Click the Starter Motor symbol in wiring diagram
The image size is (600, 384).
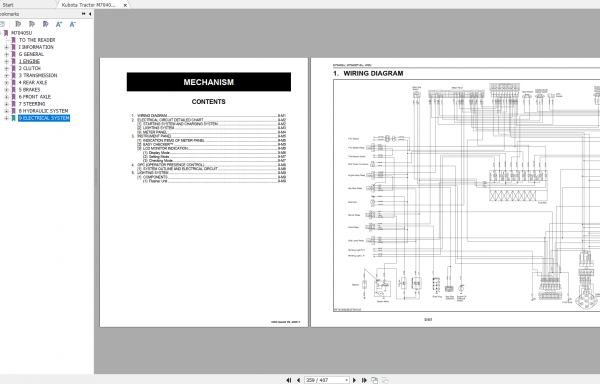(382, 288)
